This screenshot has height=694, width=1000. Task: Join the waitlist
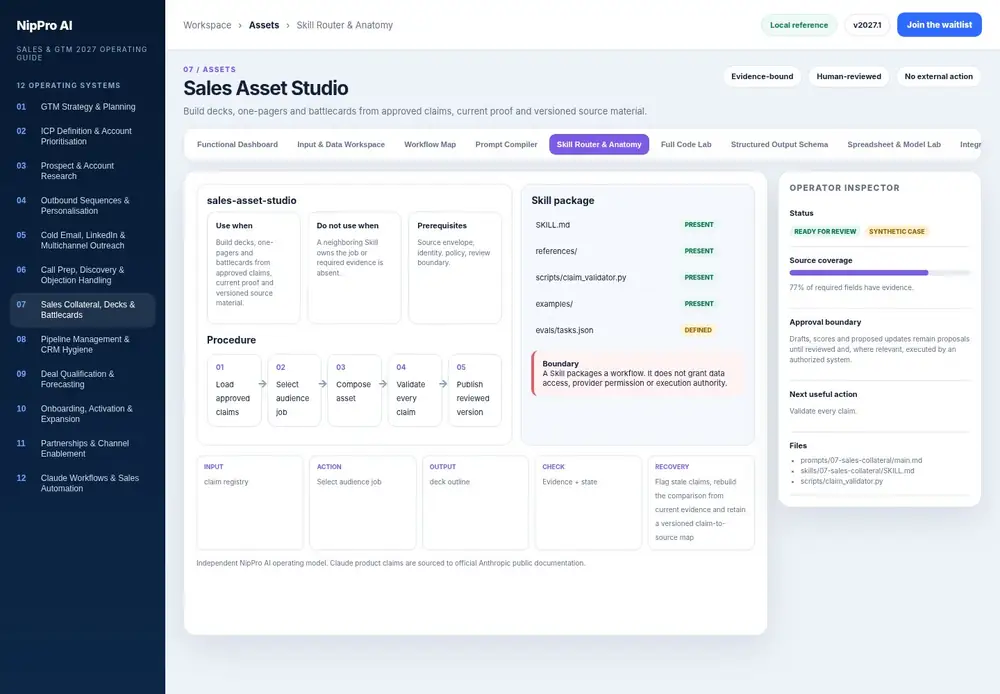[939, 25]
